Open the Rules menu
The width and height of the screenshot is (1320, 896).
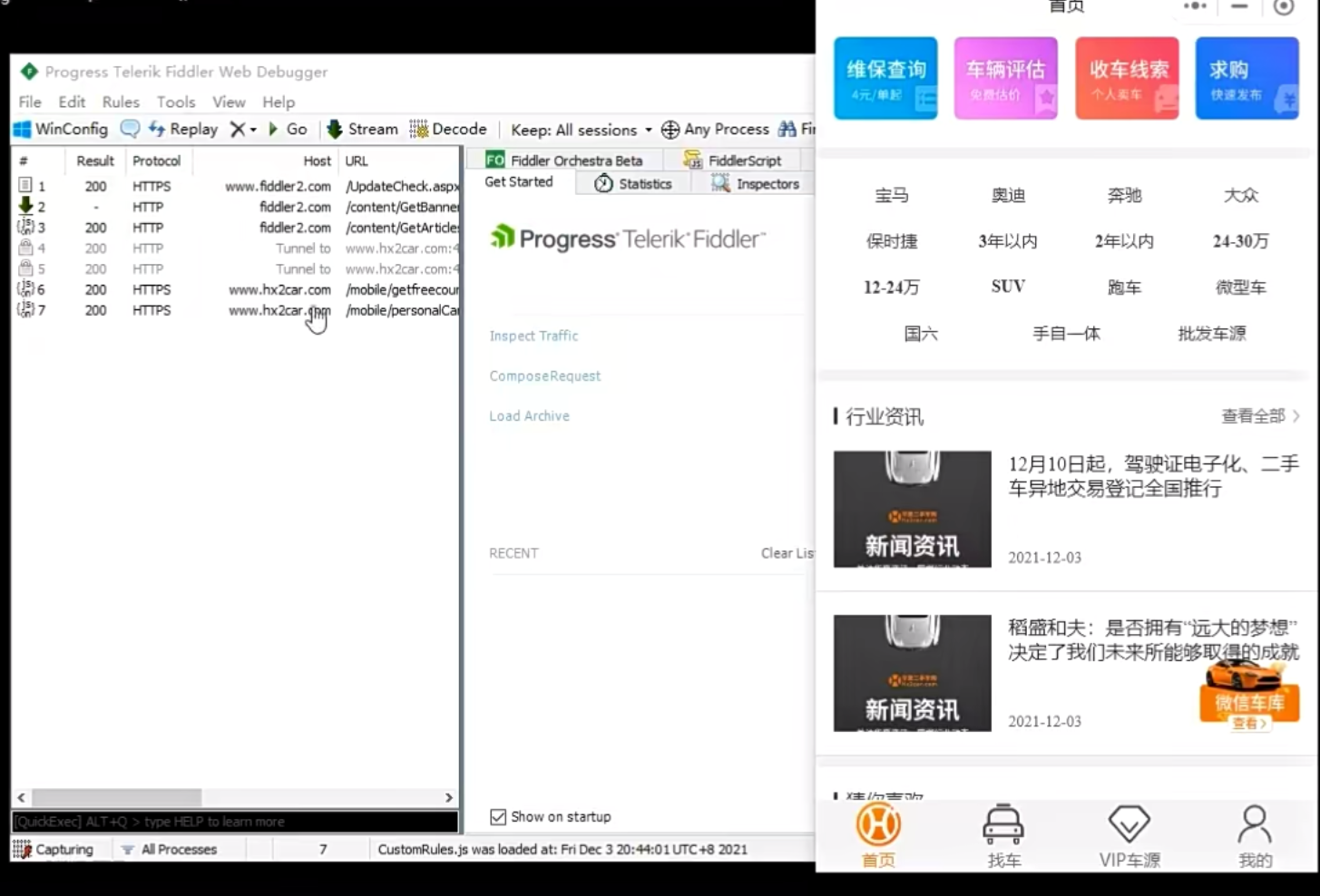click(121, 102)
